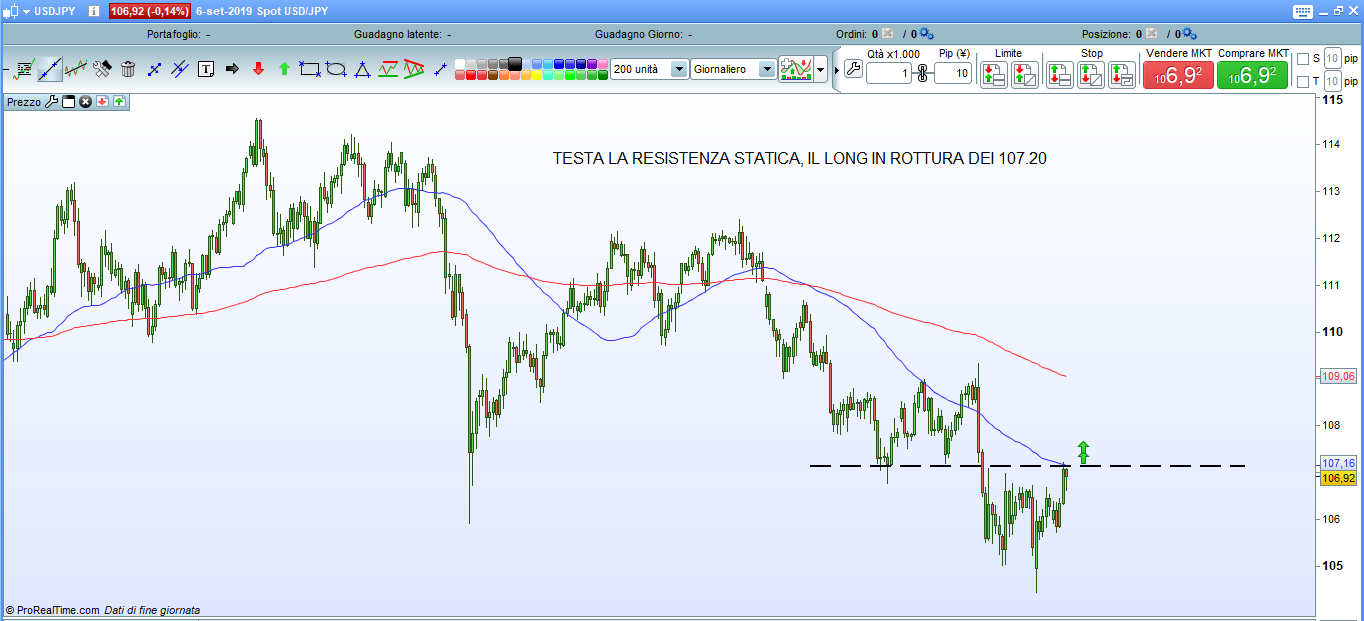This screenshot has width=1364, height=621.
Task: Select the text annotation tool
Action: click(206, 69)
